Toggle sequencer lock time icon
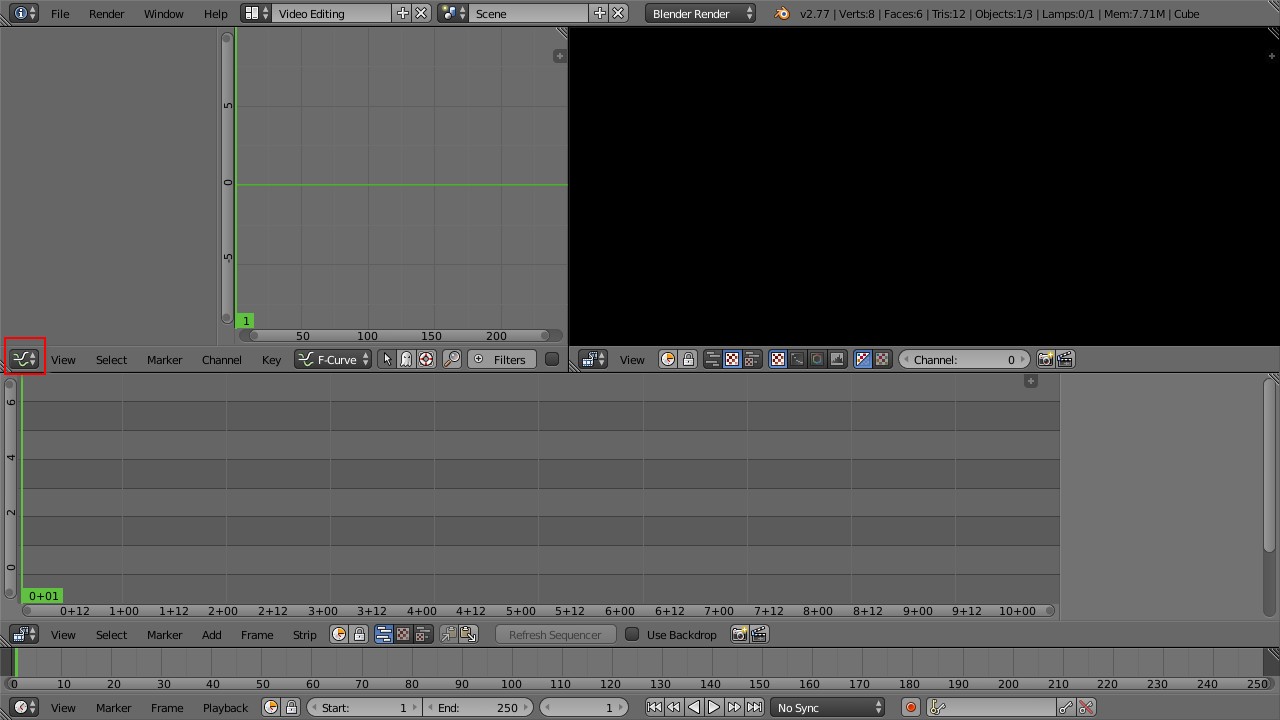The height and width of the screenshot is (720, 1280). pyautogui.click(x=359, y=635)
